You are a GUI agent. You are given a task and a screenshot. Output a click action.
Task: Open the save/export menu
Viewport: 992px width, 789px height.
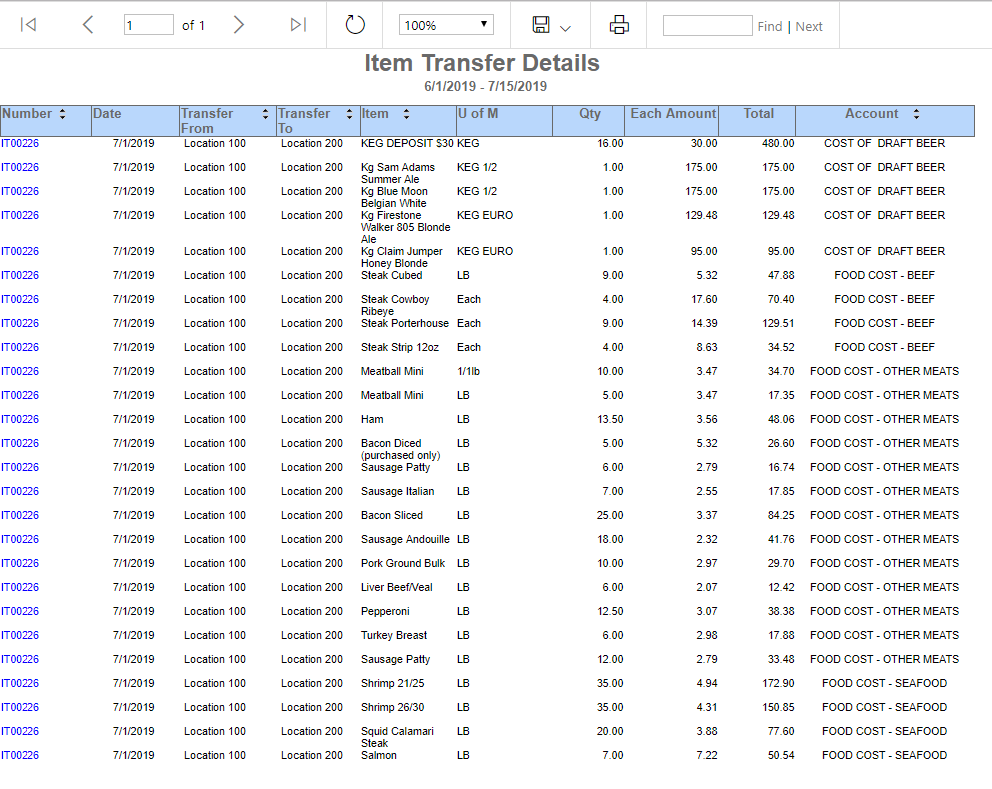point(541,25)
